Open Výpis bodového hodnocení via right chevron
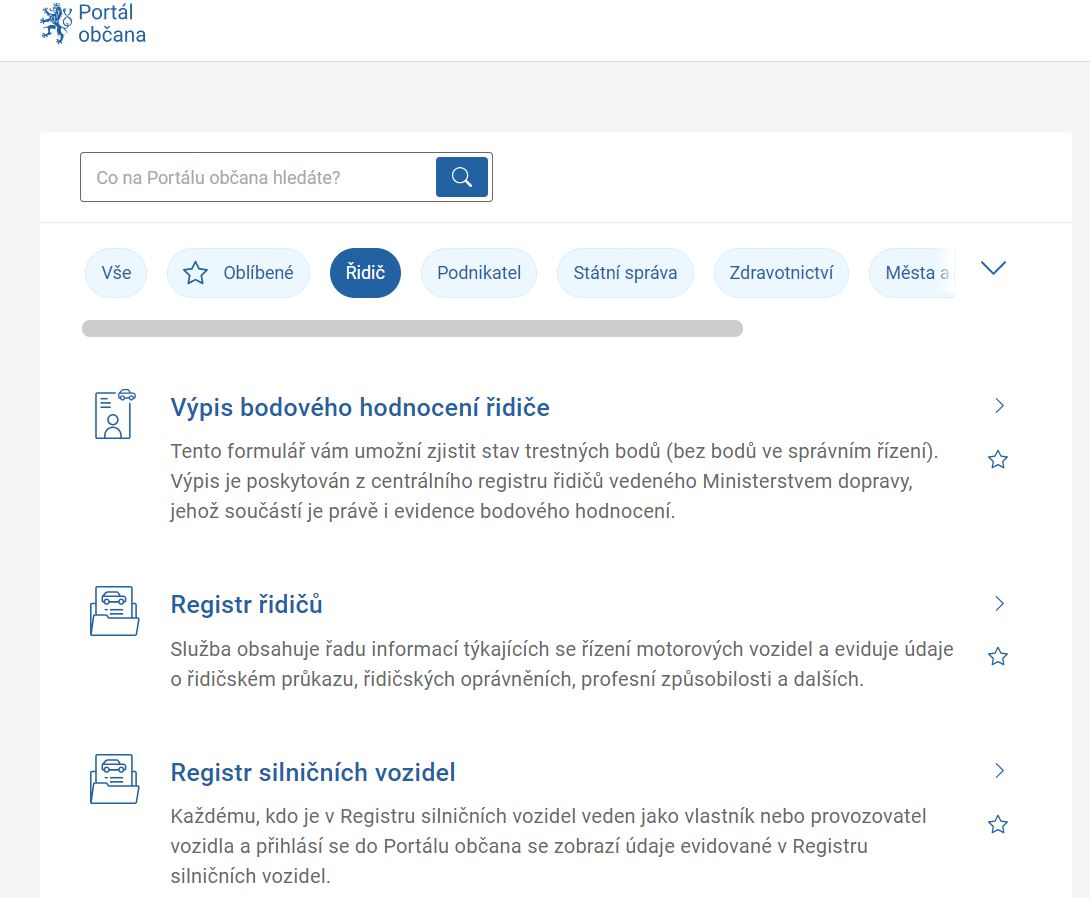This screenshot has height=898, width=1090. pos(1000,406)
